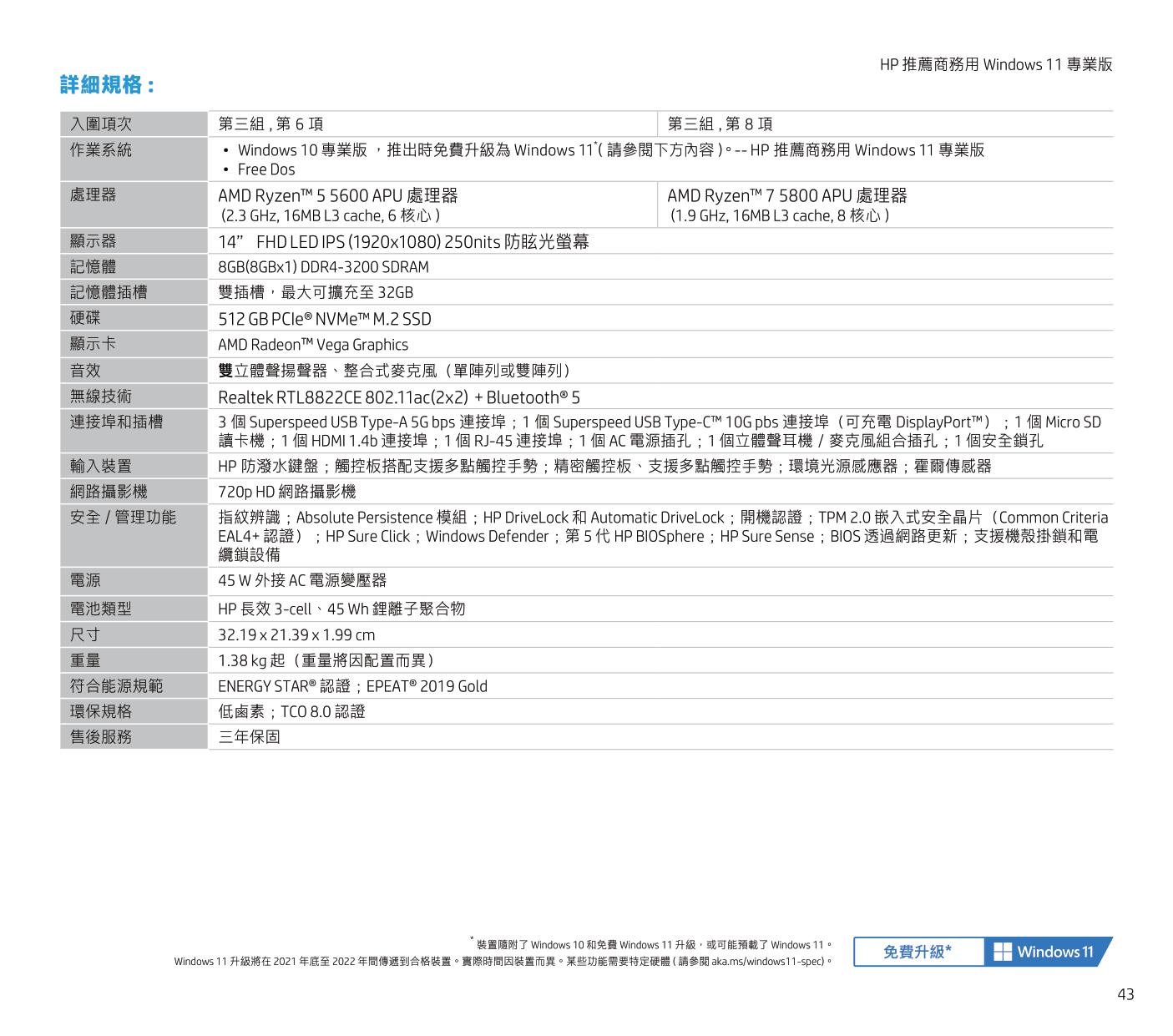1173x1036 pixels.
Task: Click the header HP 推薦商務用 Windows 11 專業版
Action: [996, 64]
